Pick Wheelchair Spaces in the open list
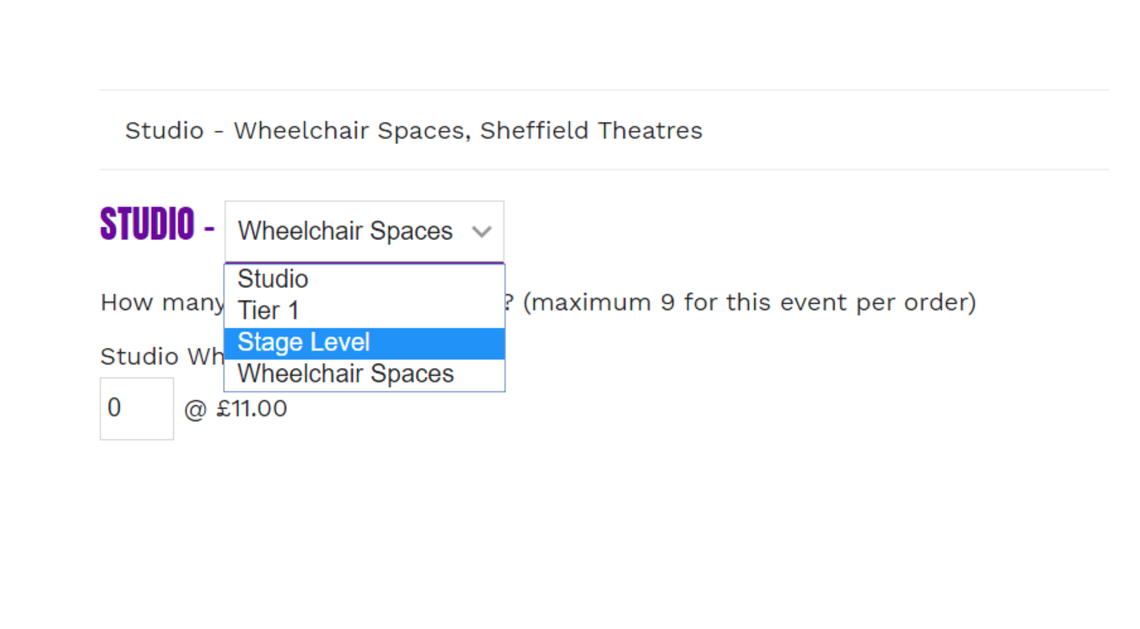 click(x=364, y=374)
